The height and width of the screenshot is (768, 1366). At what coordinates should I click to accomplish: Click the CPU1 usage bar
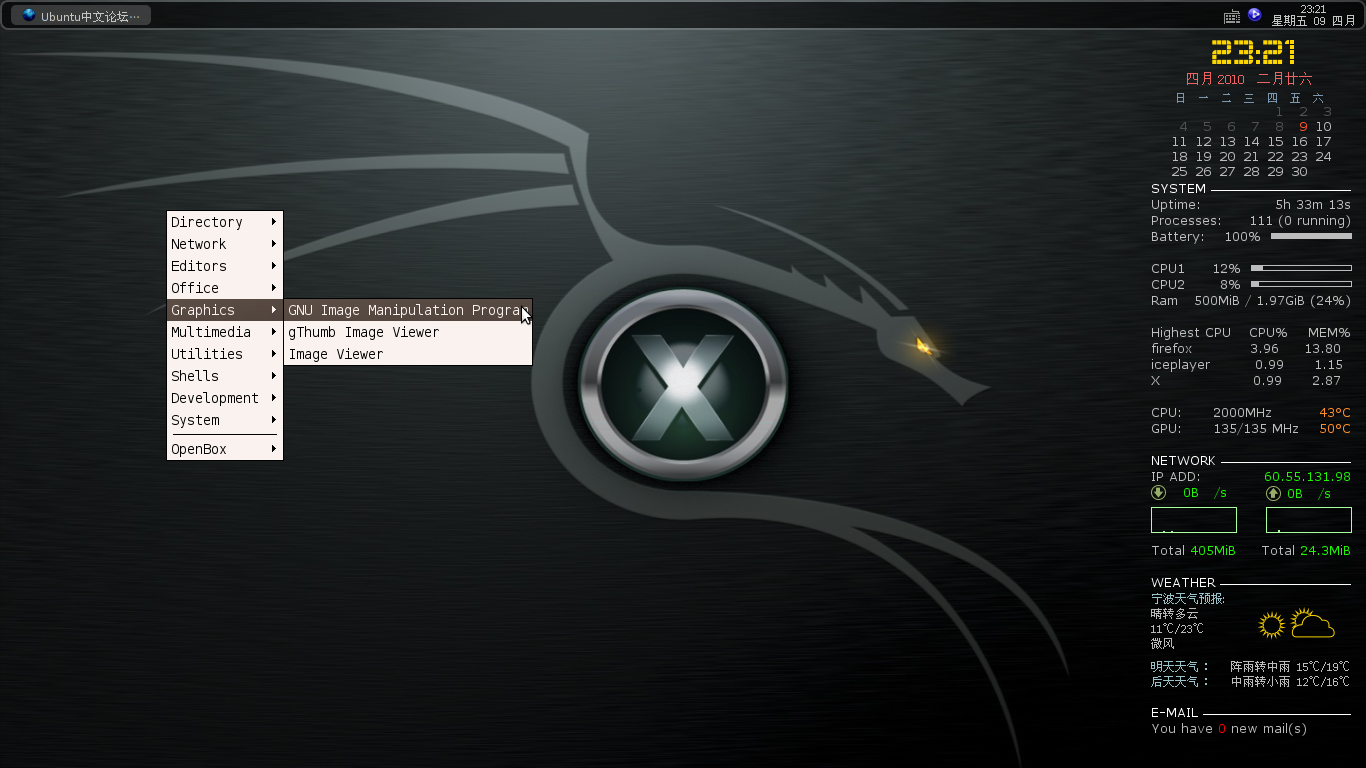click(1301, 269)
